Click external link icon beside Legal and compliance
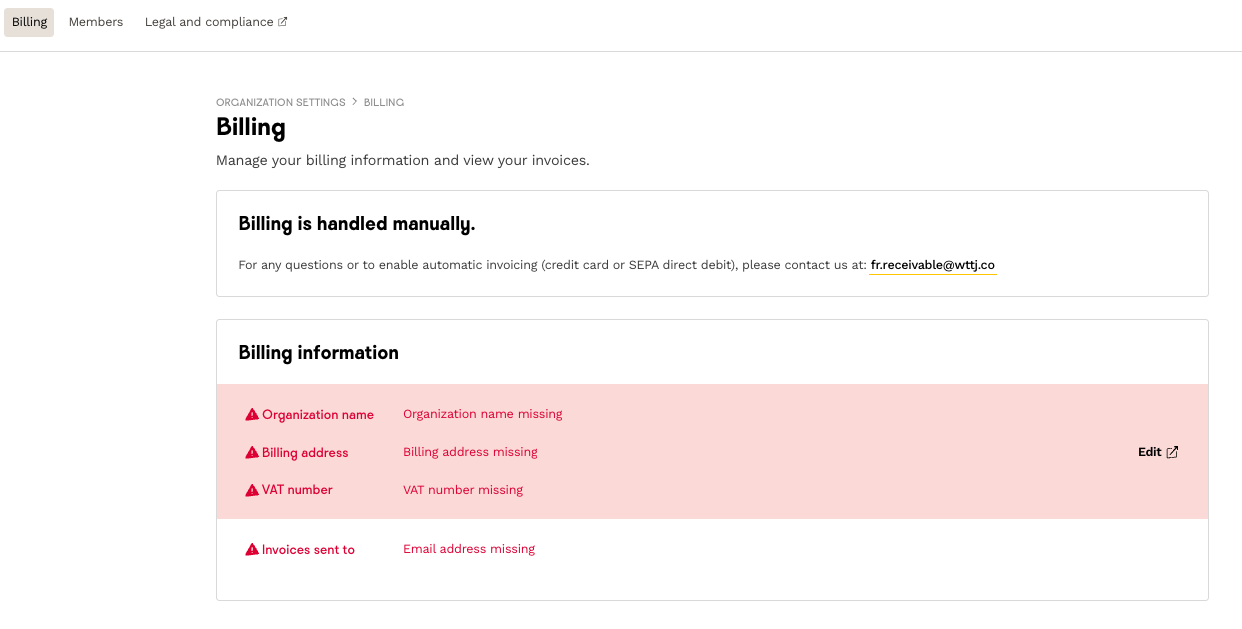Viewport: 1242px width, 629px height. [283, 22]
